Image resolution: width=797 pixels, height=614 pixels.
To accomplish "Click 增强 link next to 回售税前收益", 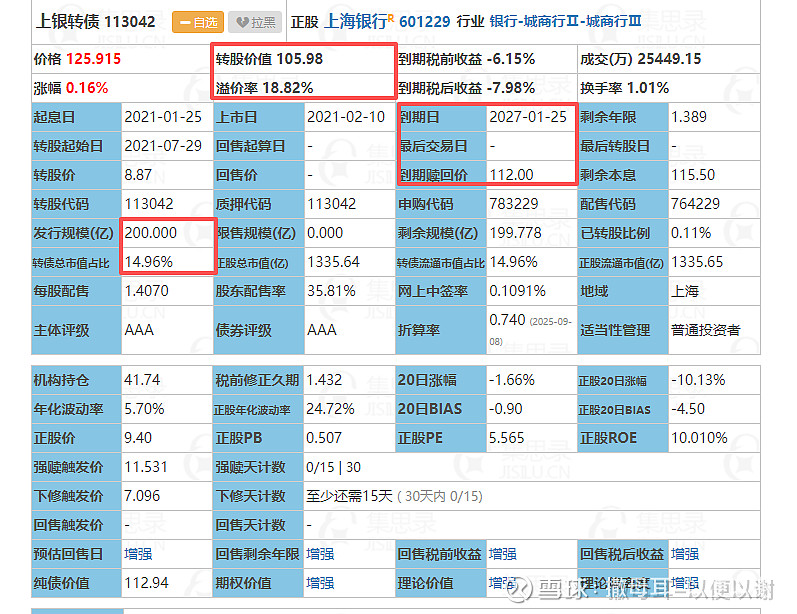I will click(x=503, y=554).
